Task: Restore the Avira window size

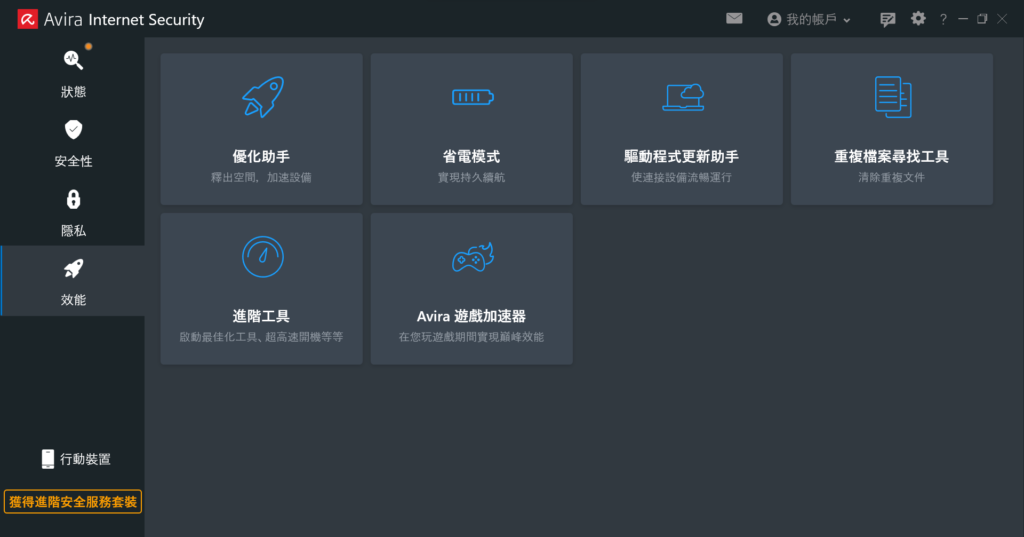Action: [x=982, y=19]
